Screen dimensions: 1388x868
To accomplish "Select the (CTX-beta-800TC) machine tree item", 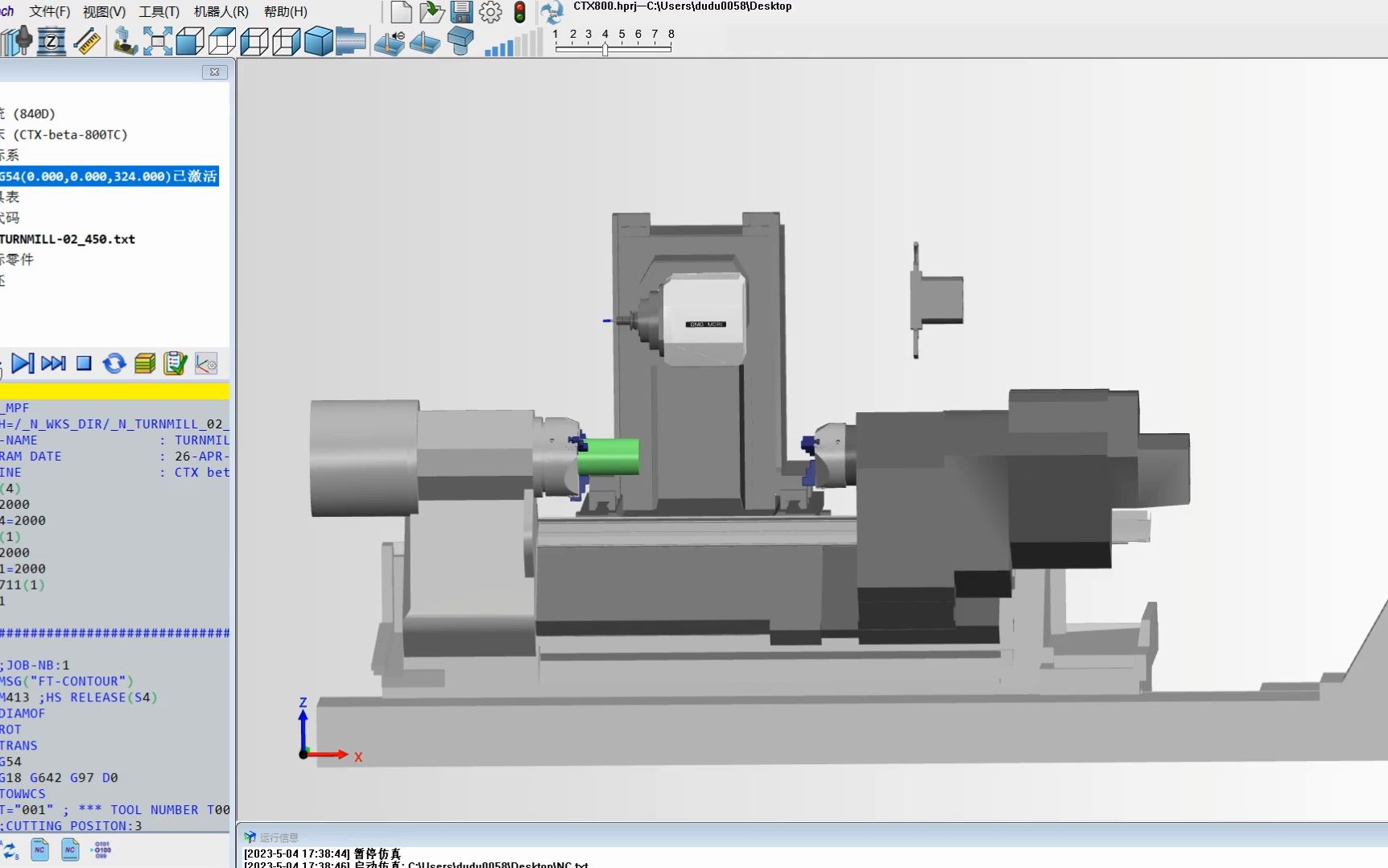I will tap(64, 134).
